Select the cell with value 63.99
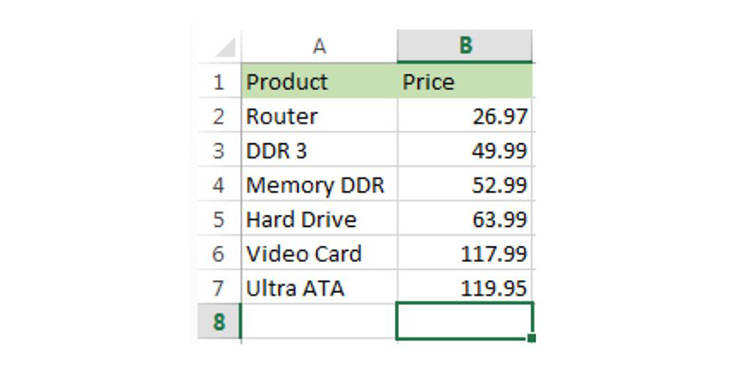Image resolution: width=750 pixels, height=365 pixels. tap(464, 219)
